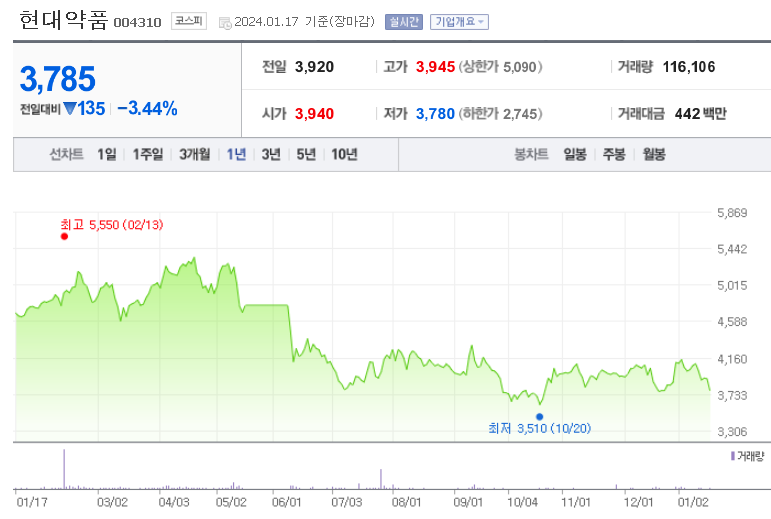The image size is (771, 519).
Task: Click the 코스피 market label
Action: 189,21
